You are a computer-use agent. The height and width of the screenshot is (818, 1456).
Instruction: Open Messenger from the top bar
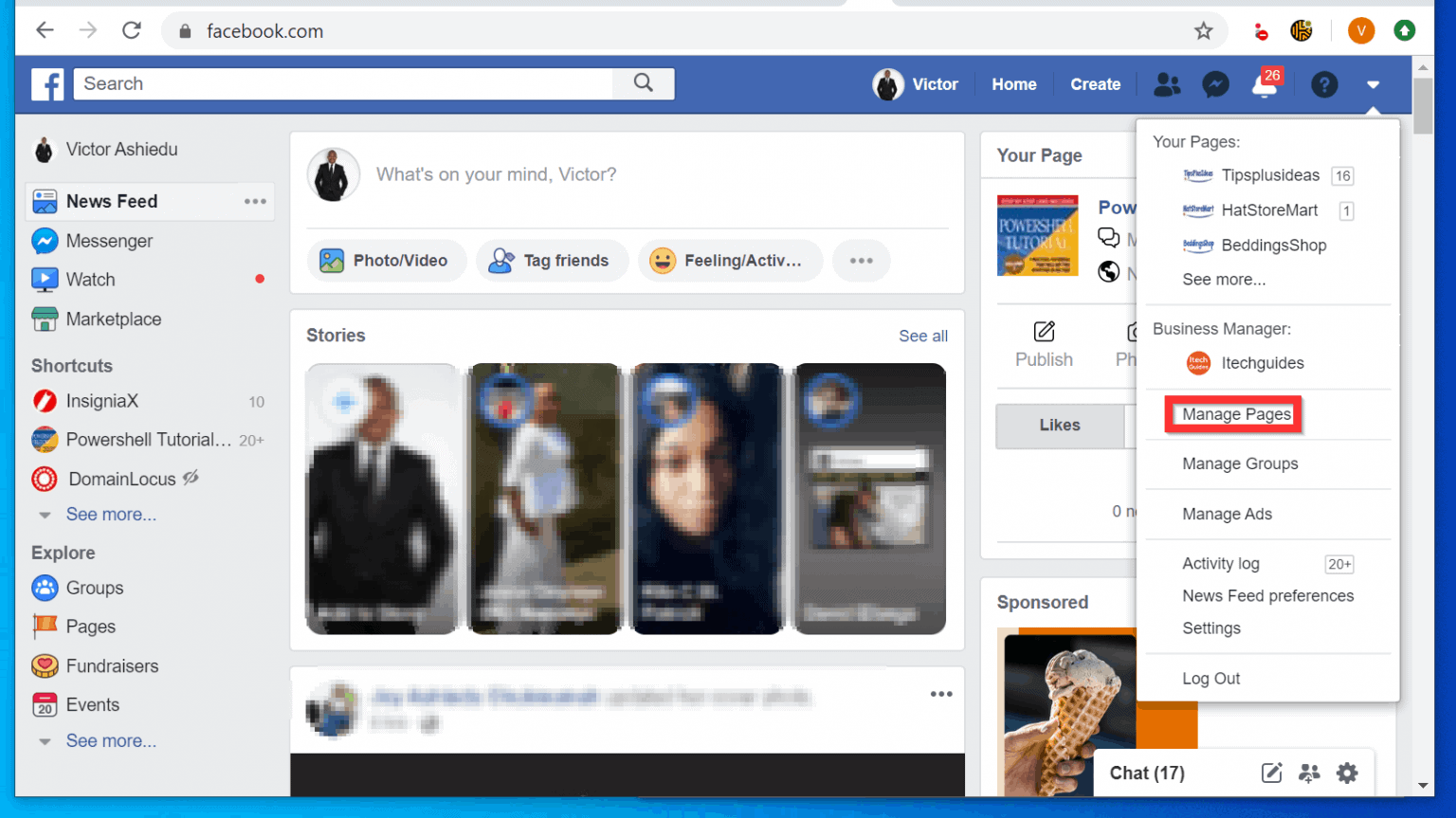pos(1215,84)
